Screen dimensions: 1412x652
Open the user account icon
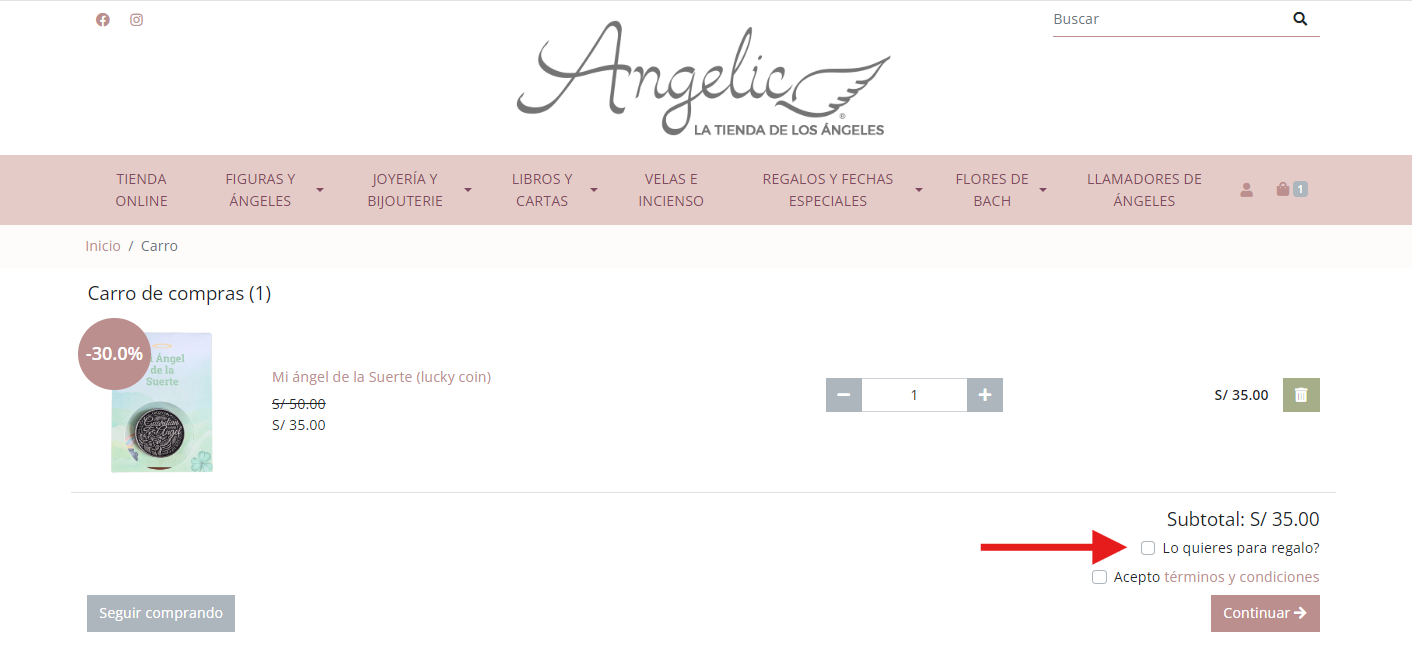1246,189
